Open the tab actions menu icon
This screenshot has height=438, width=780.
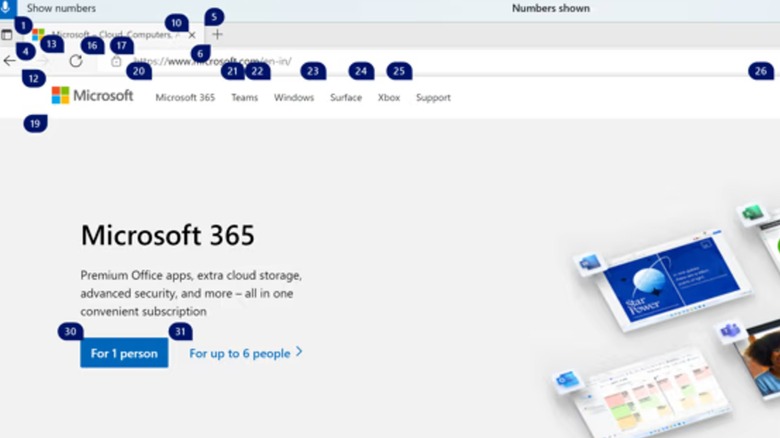click(x=7, y=35)
